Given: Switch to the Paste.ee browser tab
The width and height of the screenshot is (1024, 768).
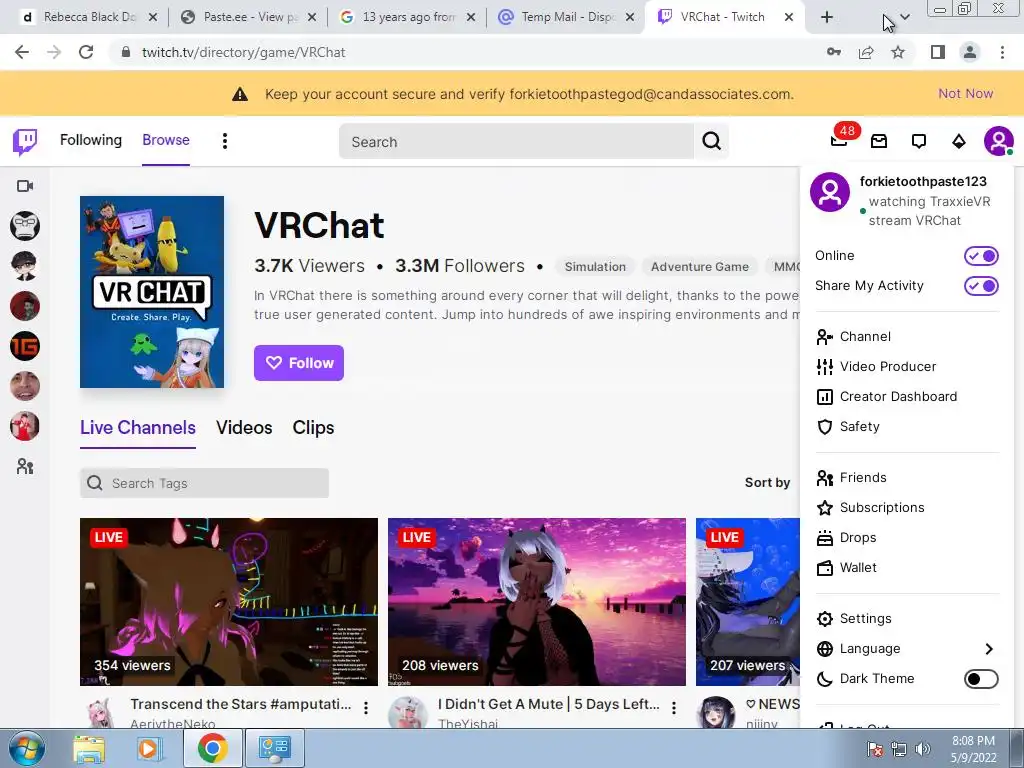Looking at the screenshot, I should pyautogui.click(x=247, y=17).
